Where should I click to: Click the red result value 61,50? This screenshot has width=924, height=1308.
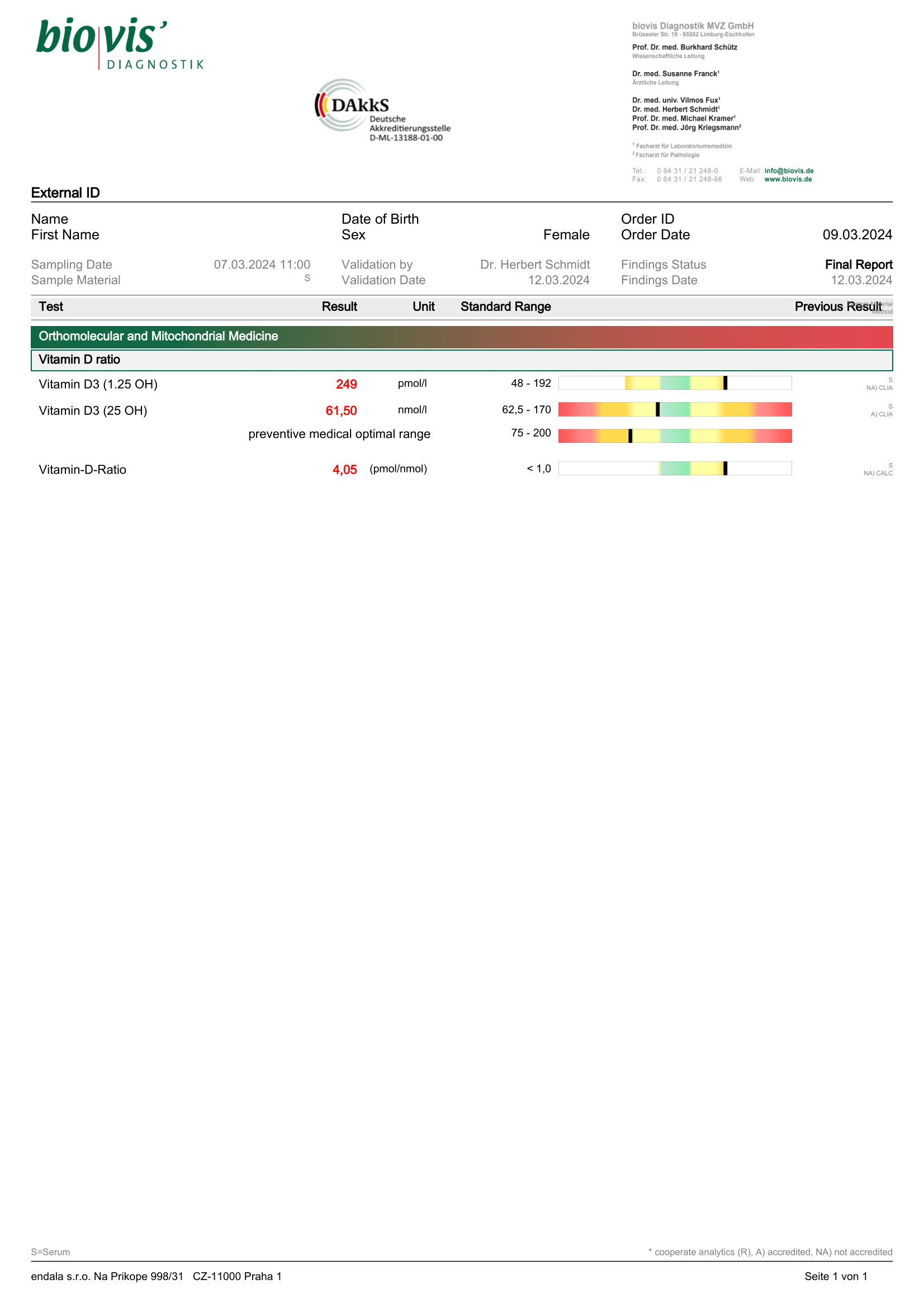pos(341,411)
